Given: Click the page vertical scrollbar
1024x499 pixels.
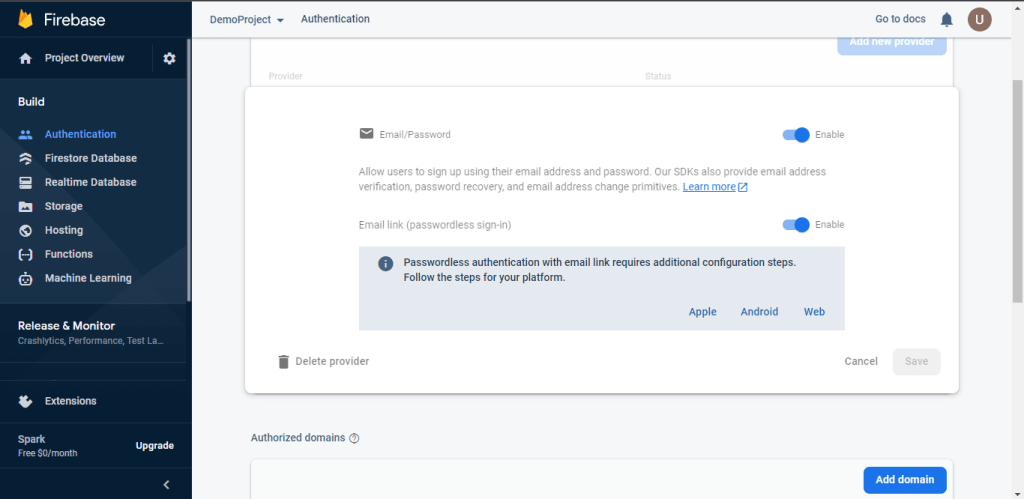Looking at the screenshot, I should coord(1017,189).
